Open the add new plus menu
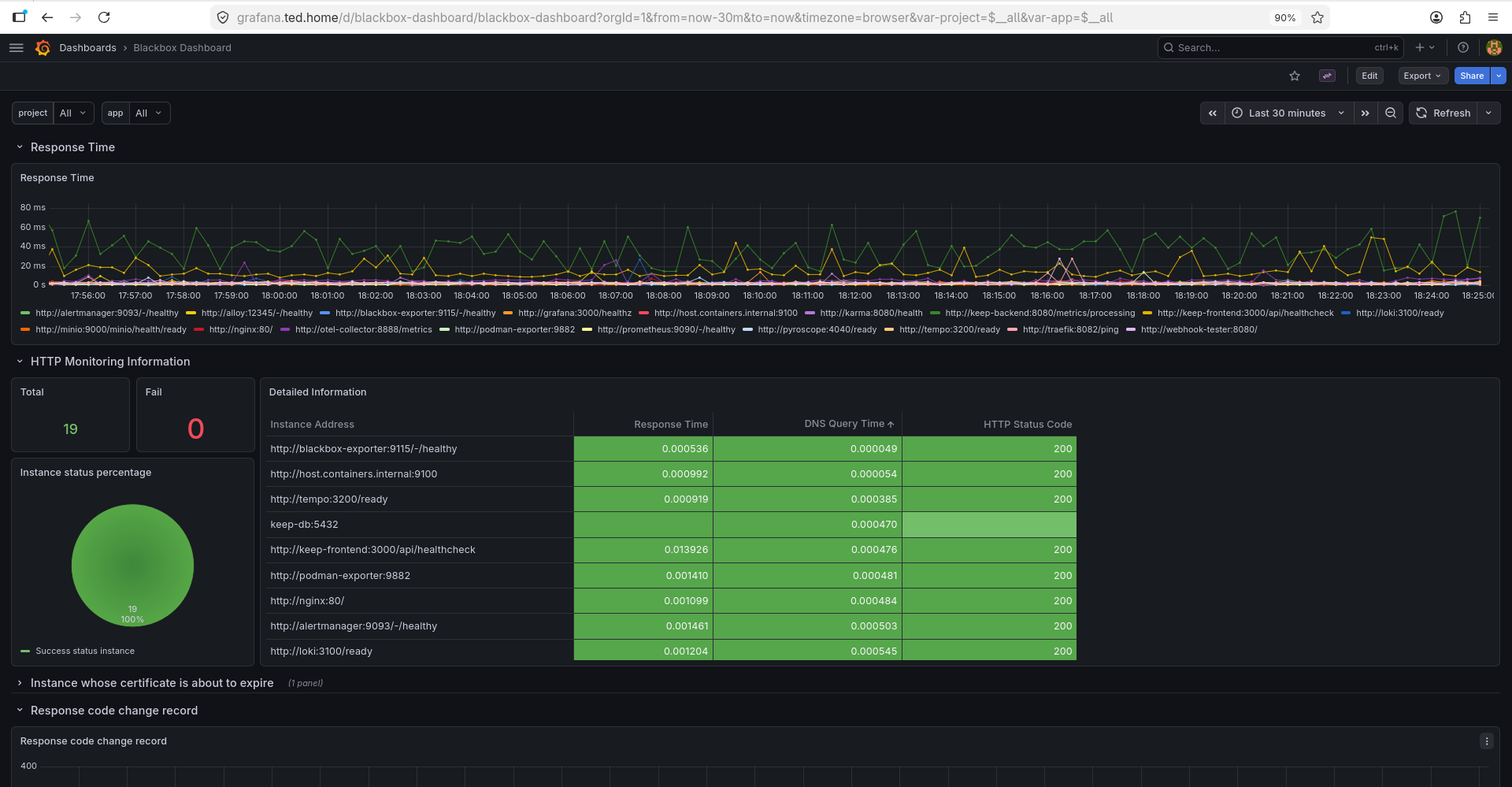This screenshot has width=1512, height=787. pyautogui.click(x=1425, y=48)
